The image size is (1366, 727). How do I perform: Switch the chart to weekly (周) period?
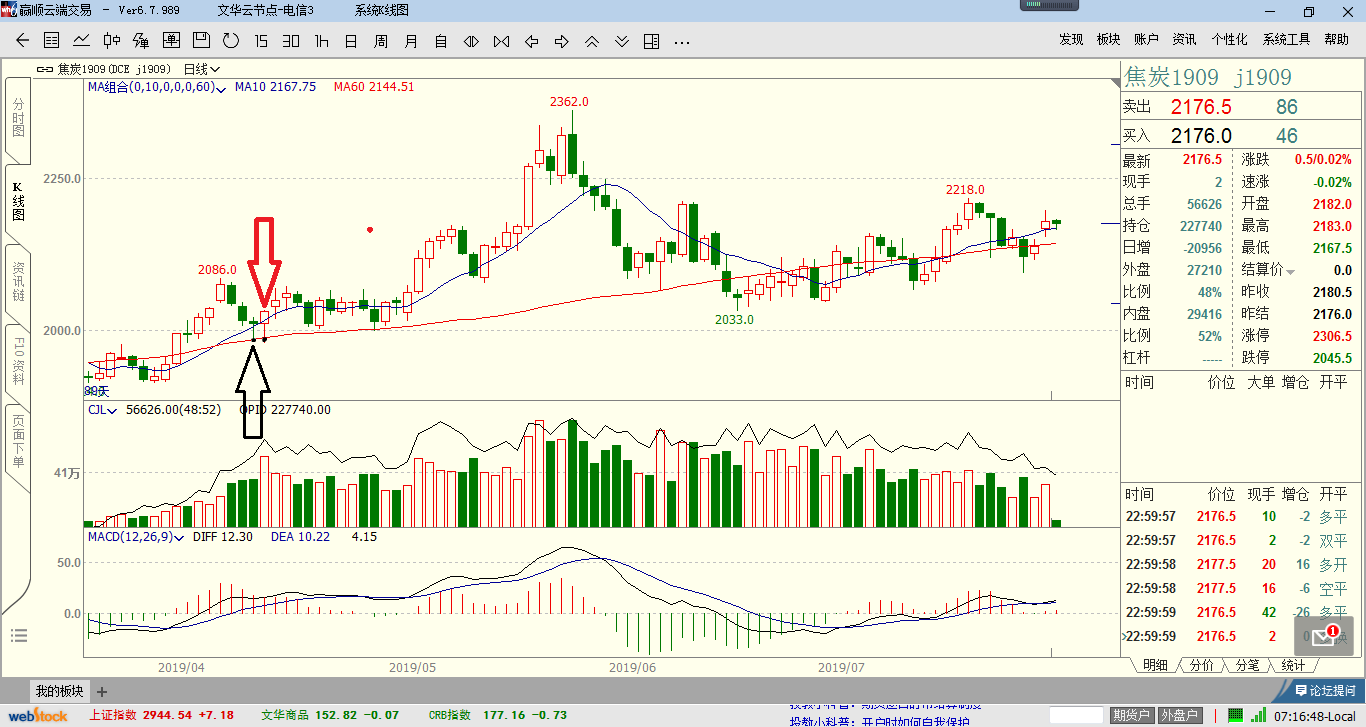[381, 41]
